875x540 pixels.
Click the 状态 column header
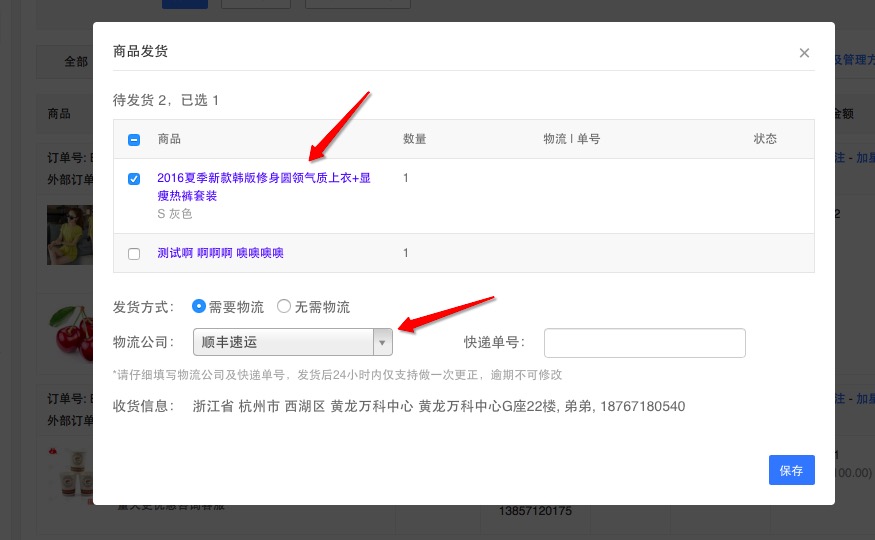765,139
